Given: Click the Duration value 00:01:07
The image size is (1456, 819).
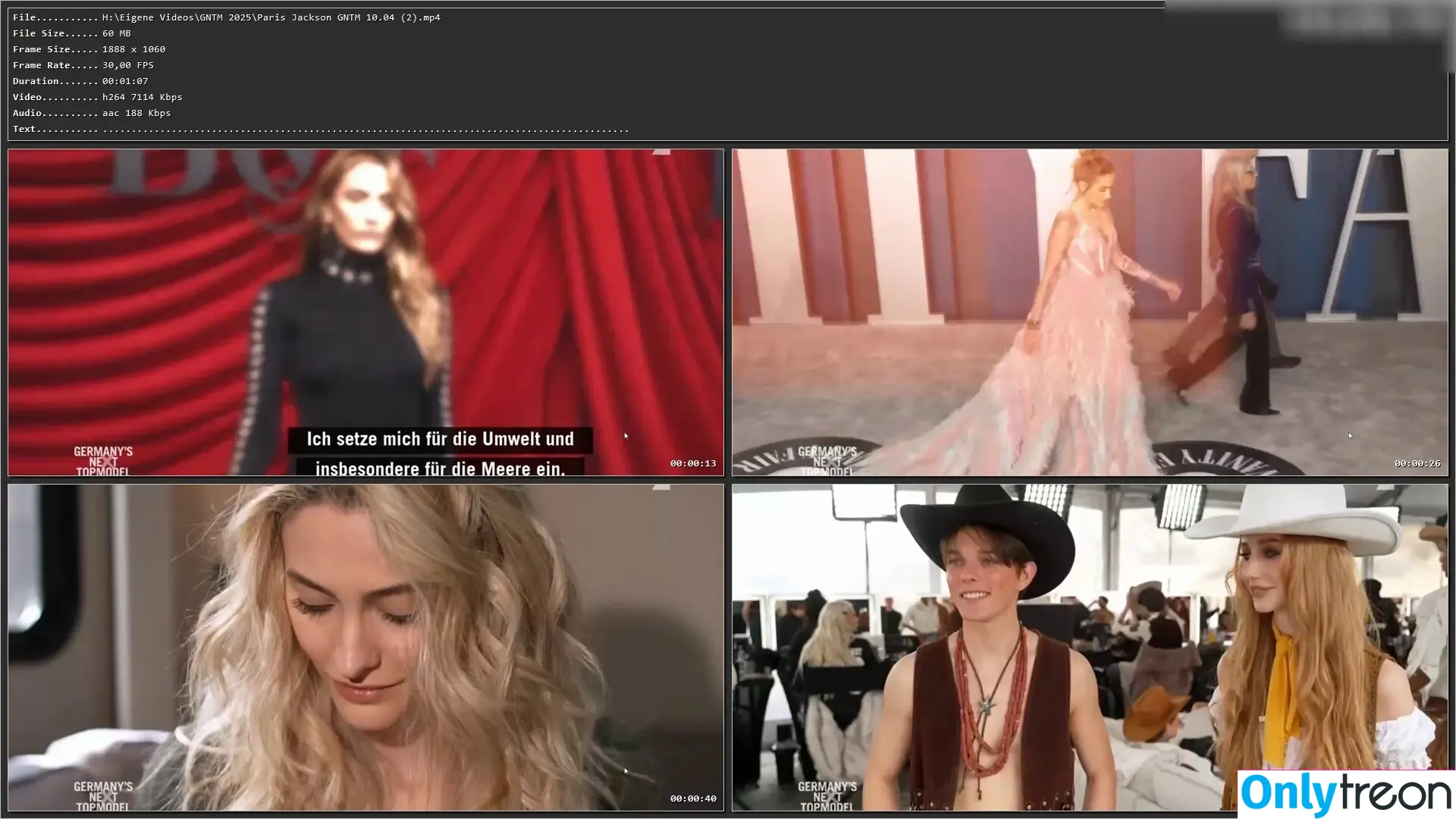Looking at the screenshot, I should 125,81.
